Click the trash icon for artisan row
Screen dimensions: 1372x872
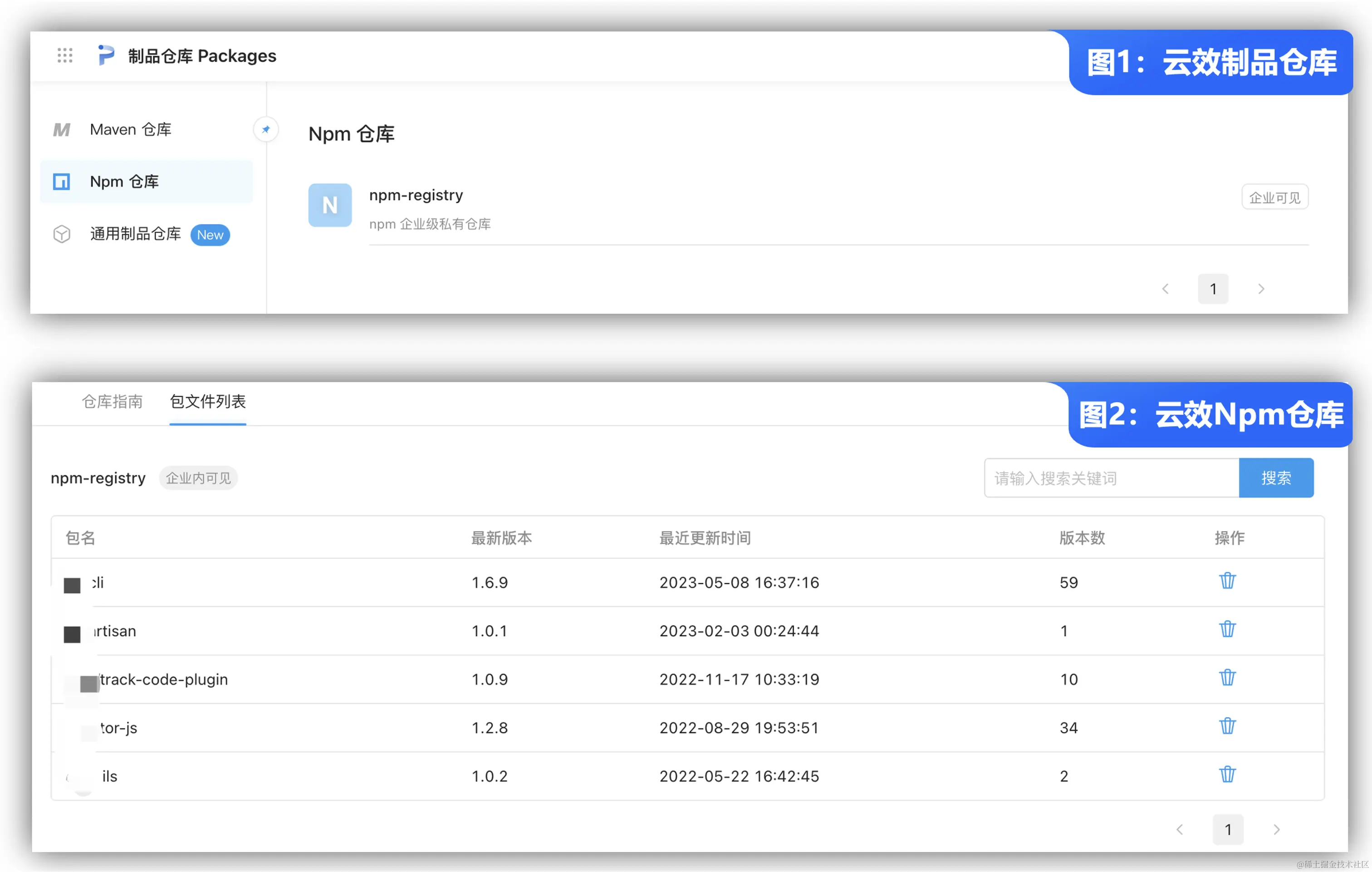click(1227, 630)
